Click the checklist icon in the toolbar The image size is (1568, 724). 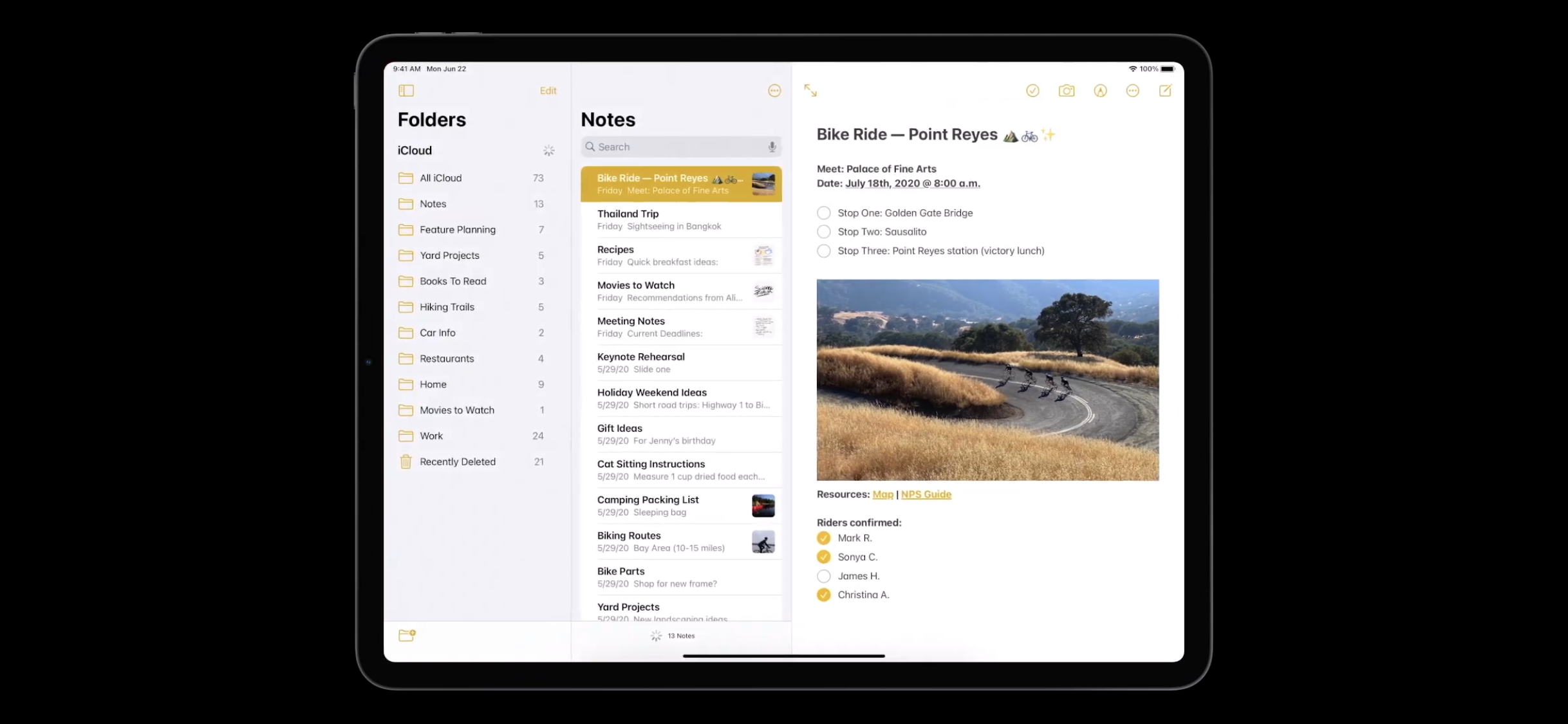[1032, 91]
